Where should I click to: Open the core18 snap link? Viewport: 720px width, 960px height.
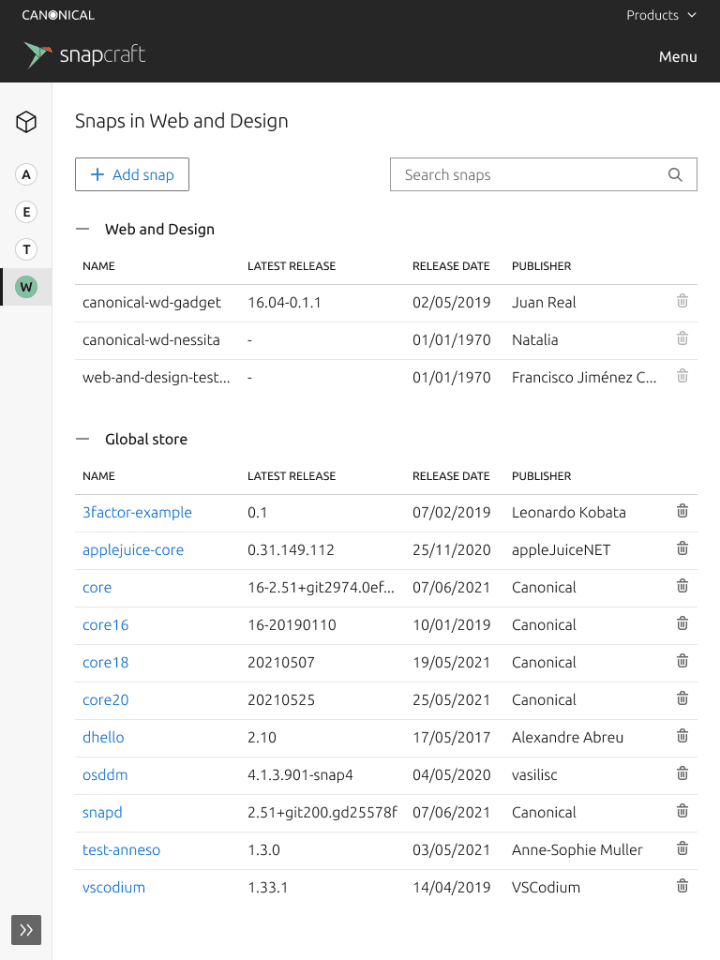[x=105, y=662]
